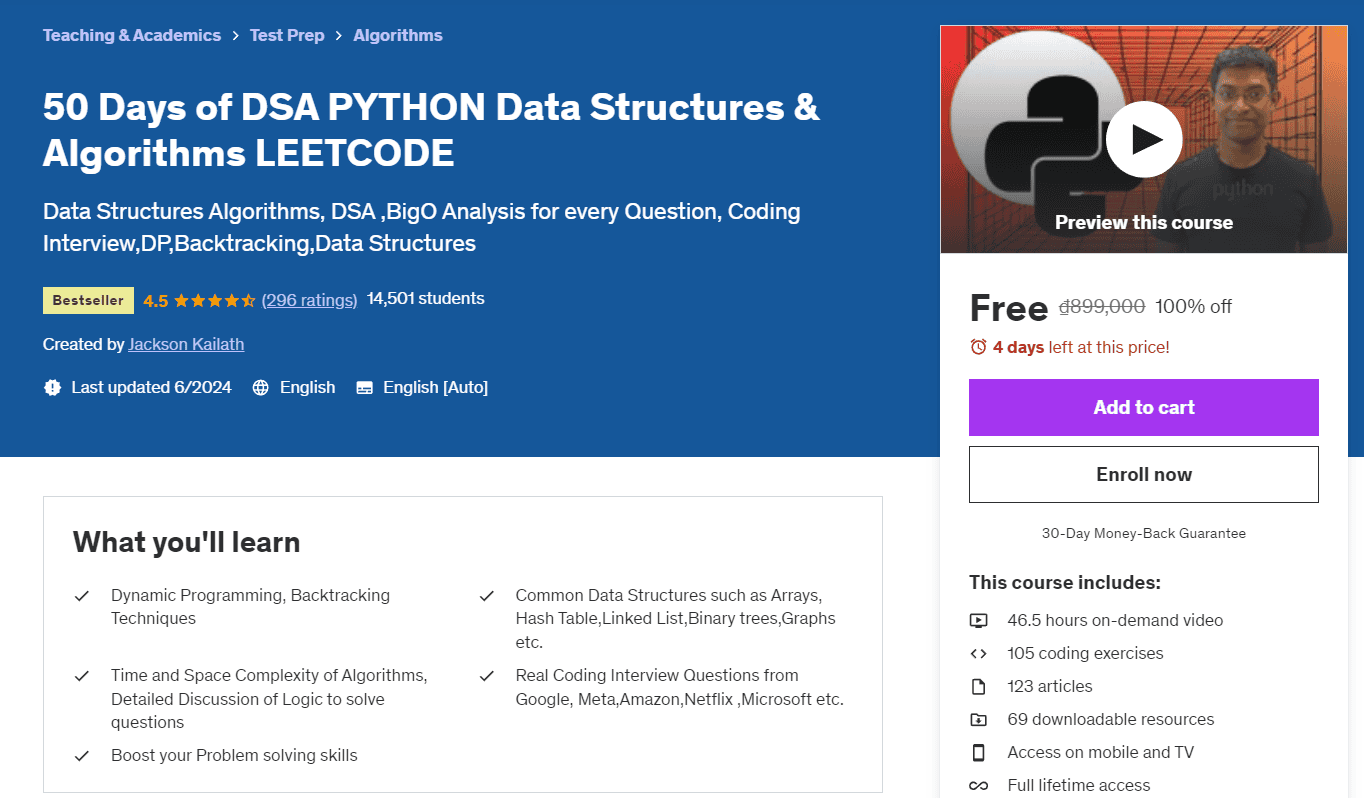The image size is (1364, 798).
Task: Click the checkmark beside Dynamic Programming
Action: [x=82, y=596]
